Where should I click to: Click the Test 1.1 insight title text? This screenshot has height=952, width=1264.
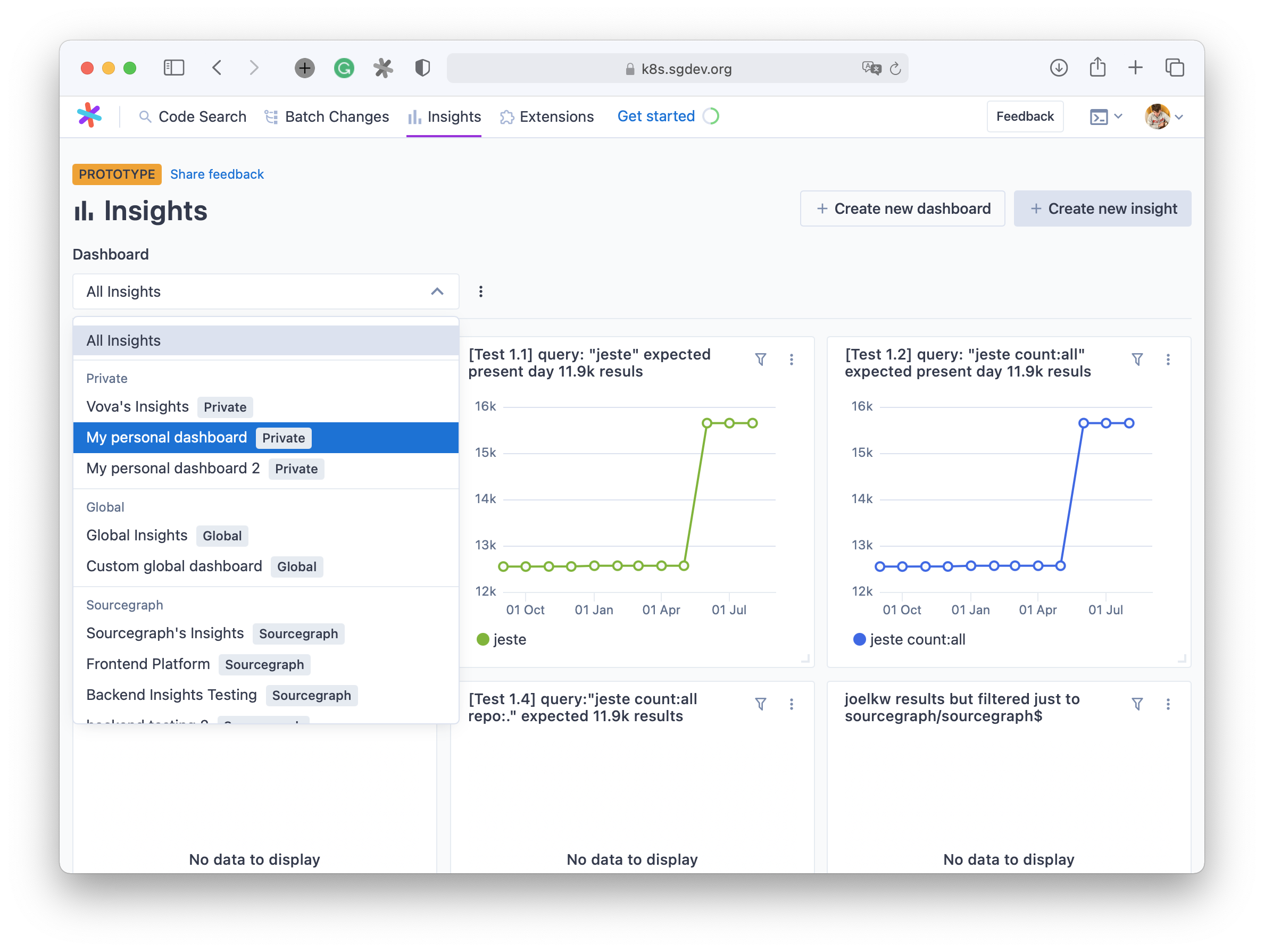point(589,363)
